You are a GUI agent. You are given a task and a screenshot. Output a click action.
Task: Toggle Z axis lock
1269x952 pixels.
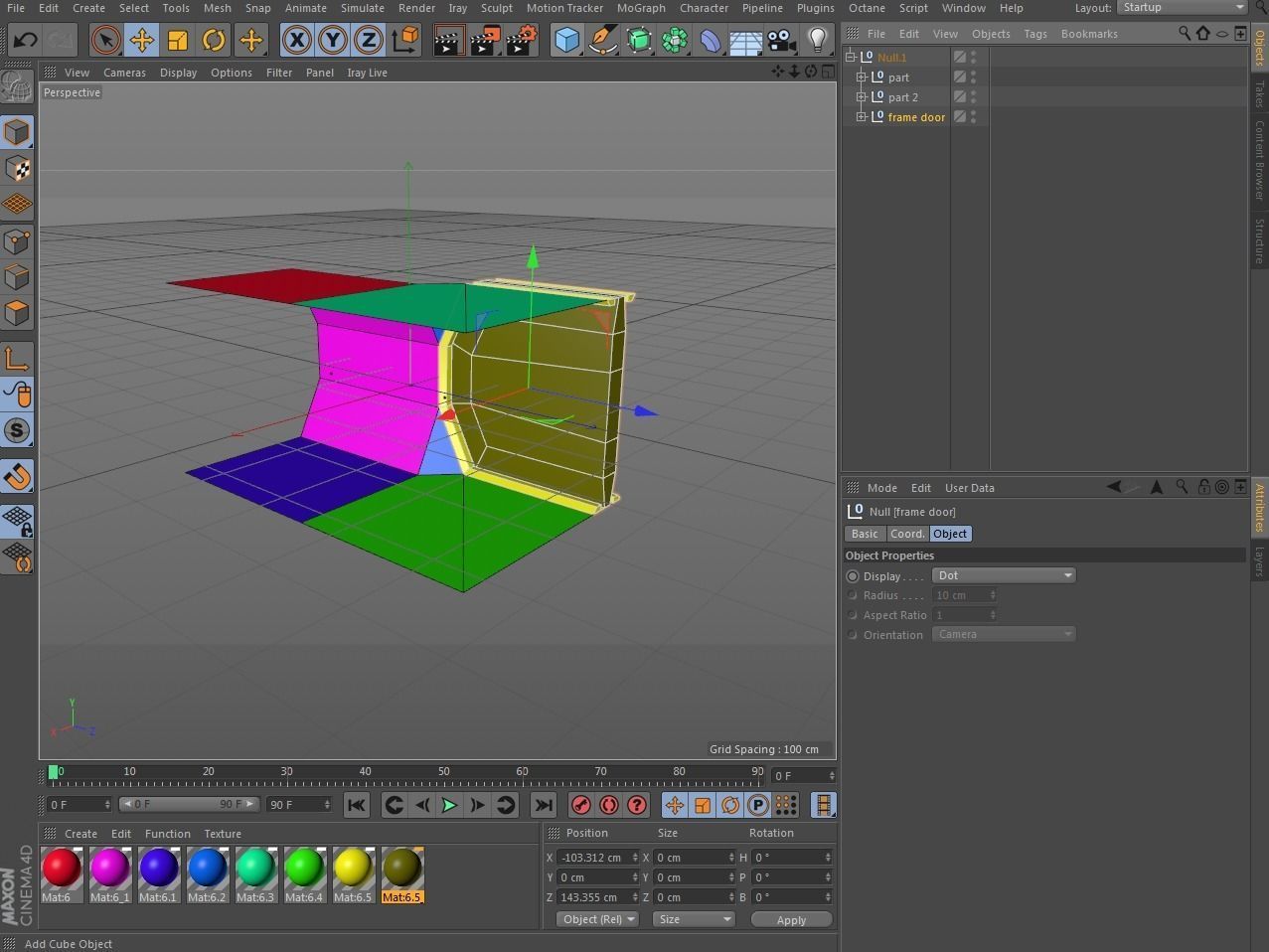pos(369,40)
